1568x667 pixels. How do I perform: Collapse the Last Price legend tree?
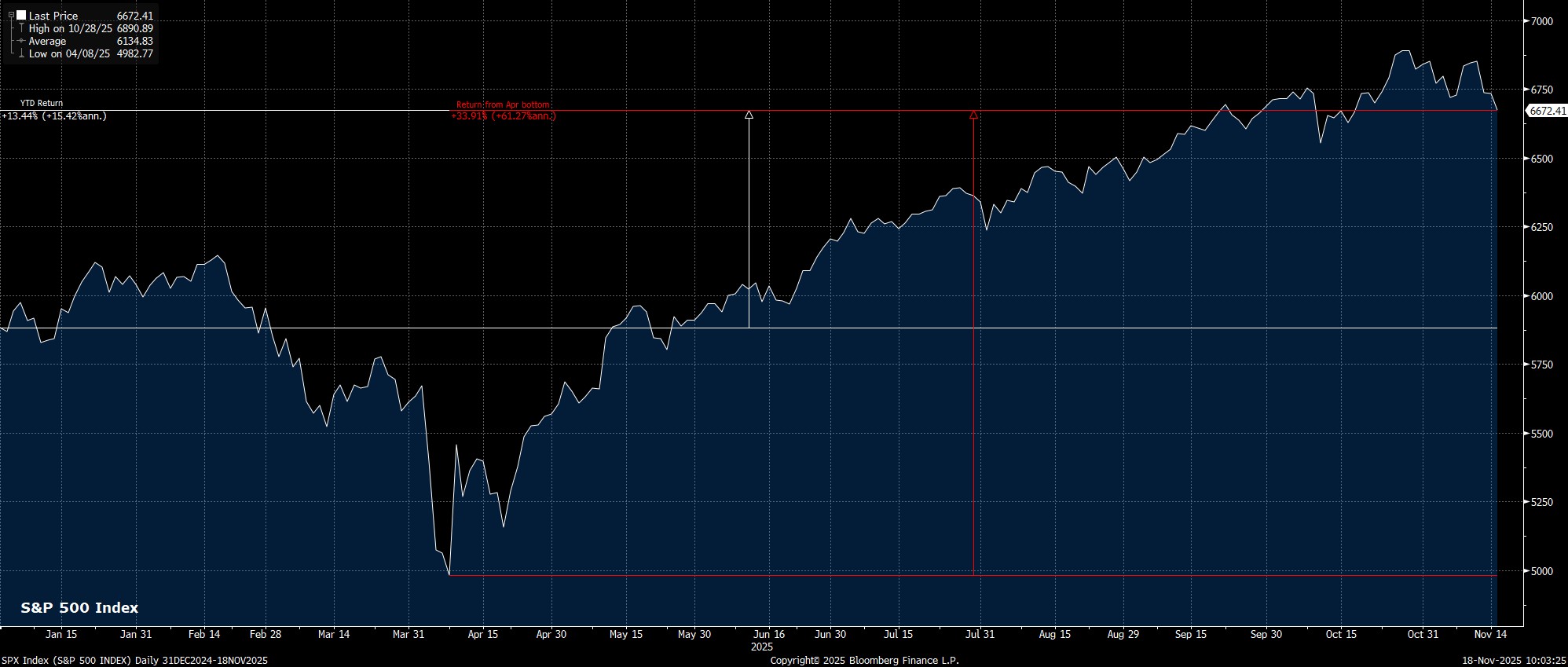(11, 16)
